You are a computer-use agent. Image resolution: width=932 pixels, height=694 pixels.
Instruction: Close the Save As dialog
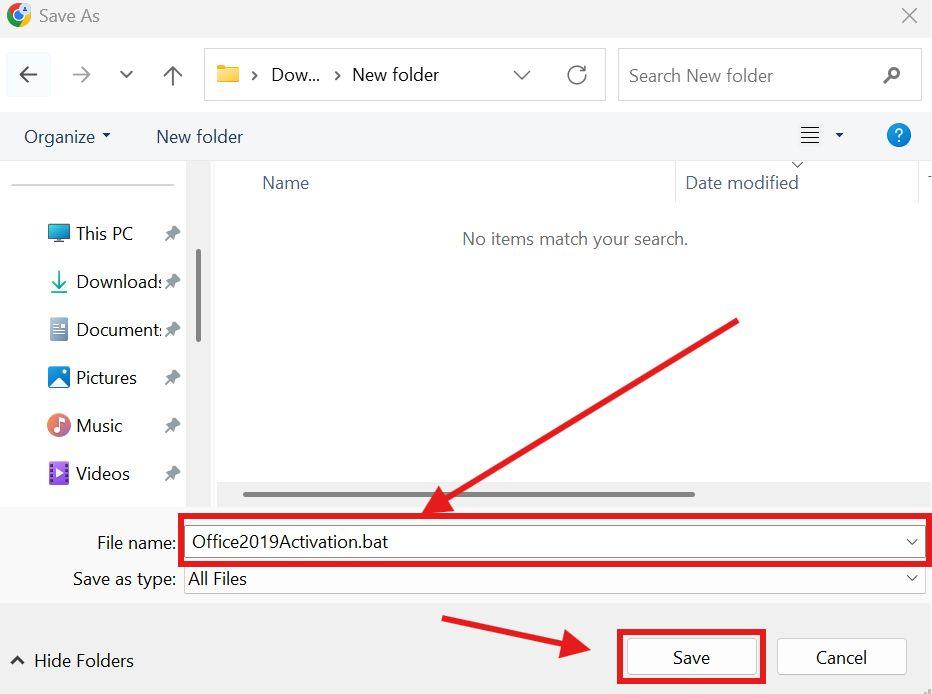click(909, 15)
